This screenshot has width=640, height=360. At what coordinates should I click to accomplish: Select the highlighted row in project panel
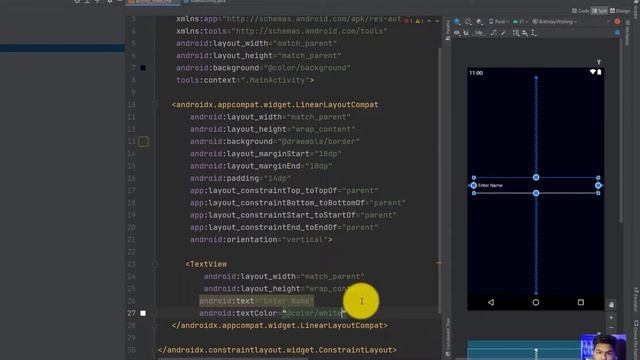tap(62, 48)
